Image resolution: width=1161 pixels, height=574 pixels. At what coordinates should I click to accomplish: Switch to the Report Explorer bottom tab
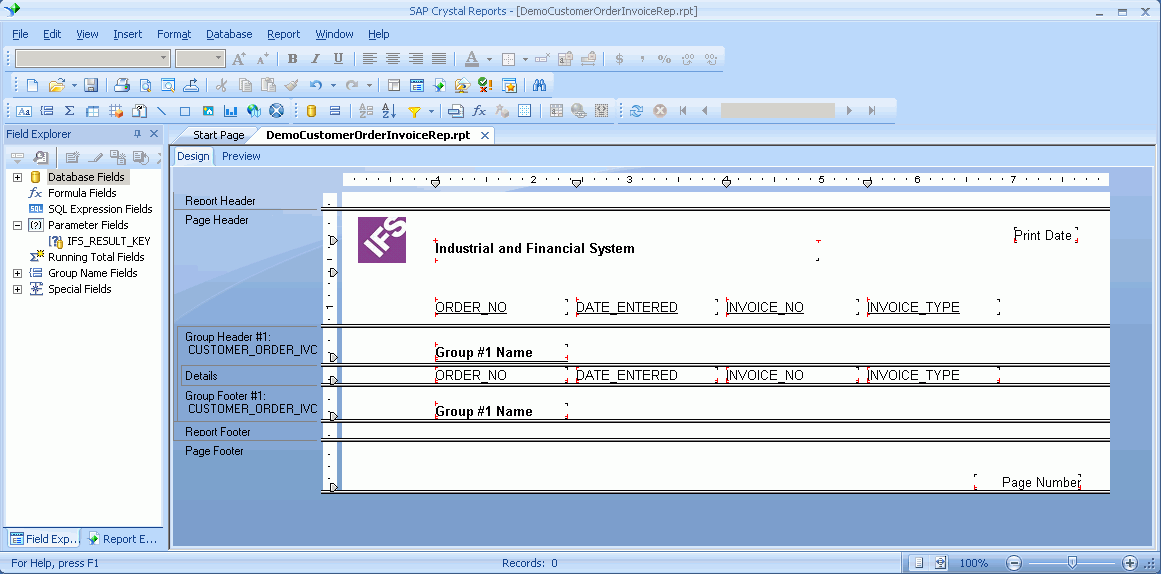(x=123, y=539)
